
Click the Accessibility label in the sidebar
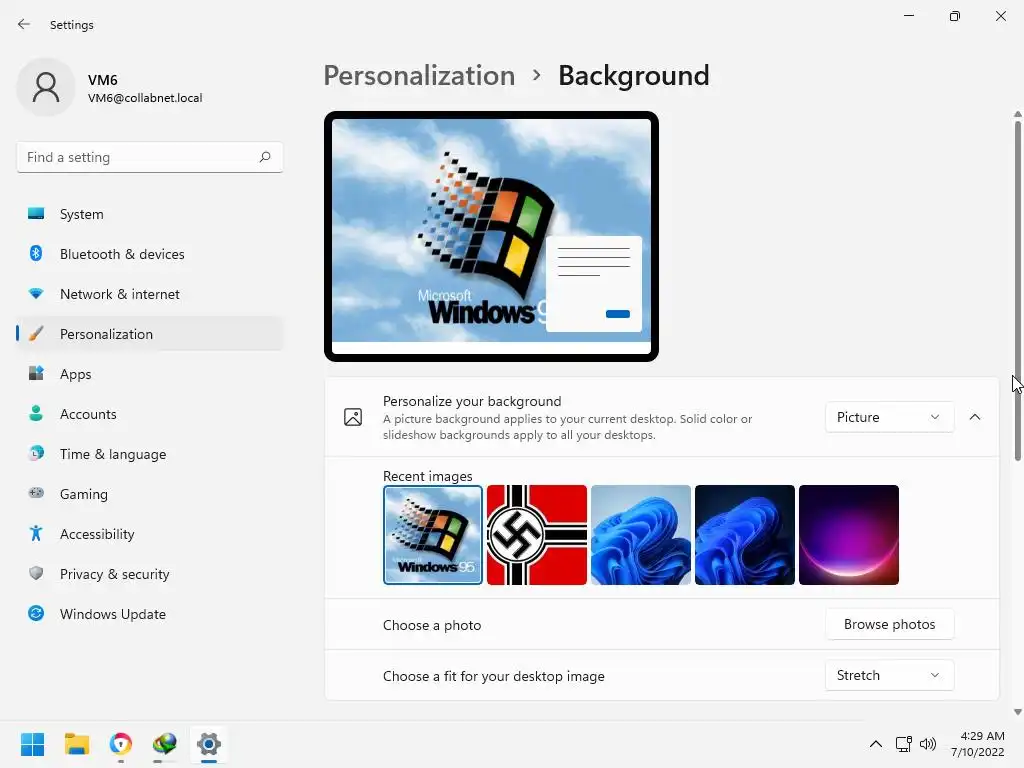tap(97, 534)
